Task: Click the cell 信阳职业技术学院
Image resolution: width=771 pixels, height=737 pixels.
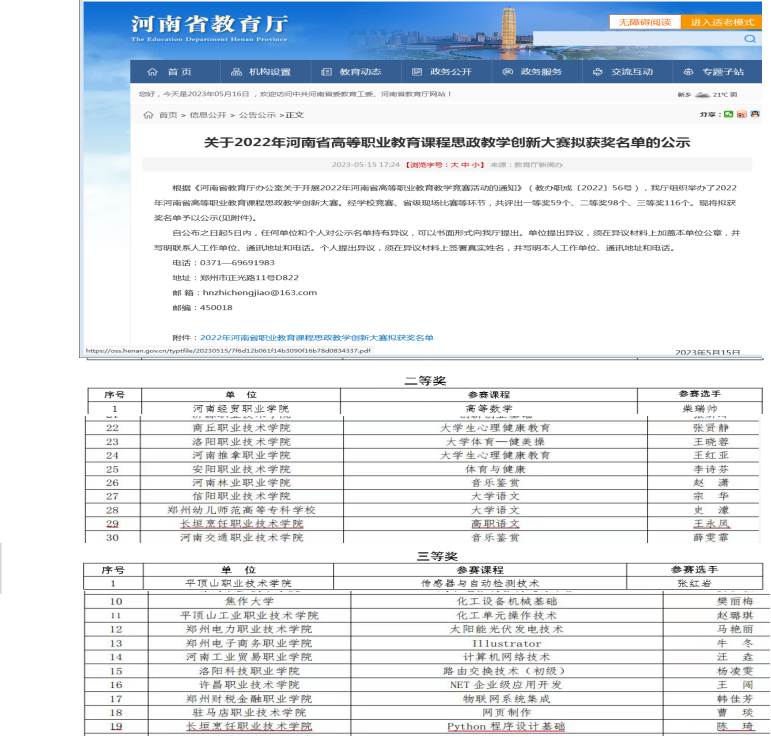Action: tap(241, 496)
